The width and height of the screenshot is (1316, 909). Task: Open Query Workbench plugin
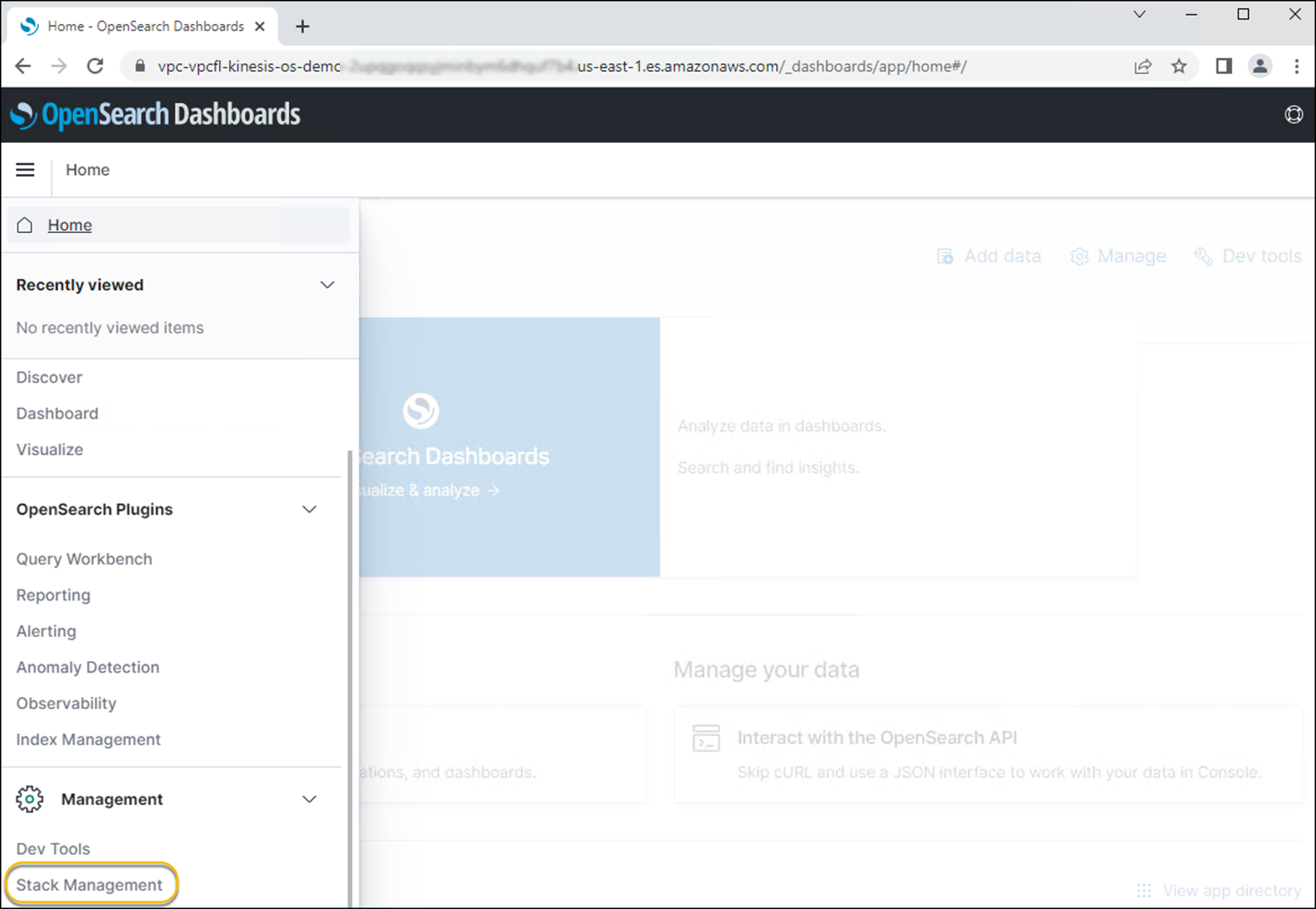pyautogui.click(x=84, y=559)
